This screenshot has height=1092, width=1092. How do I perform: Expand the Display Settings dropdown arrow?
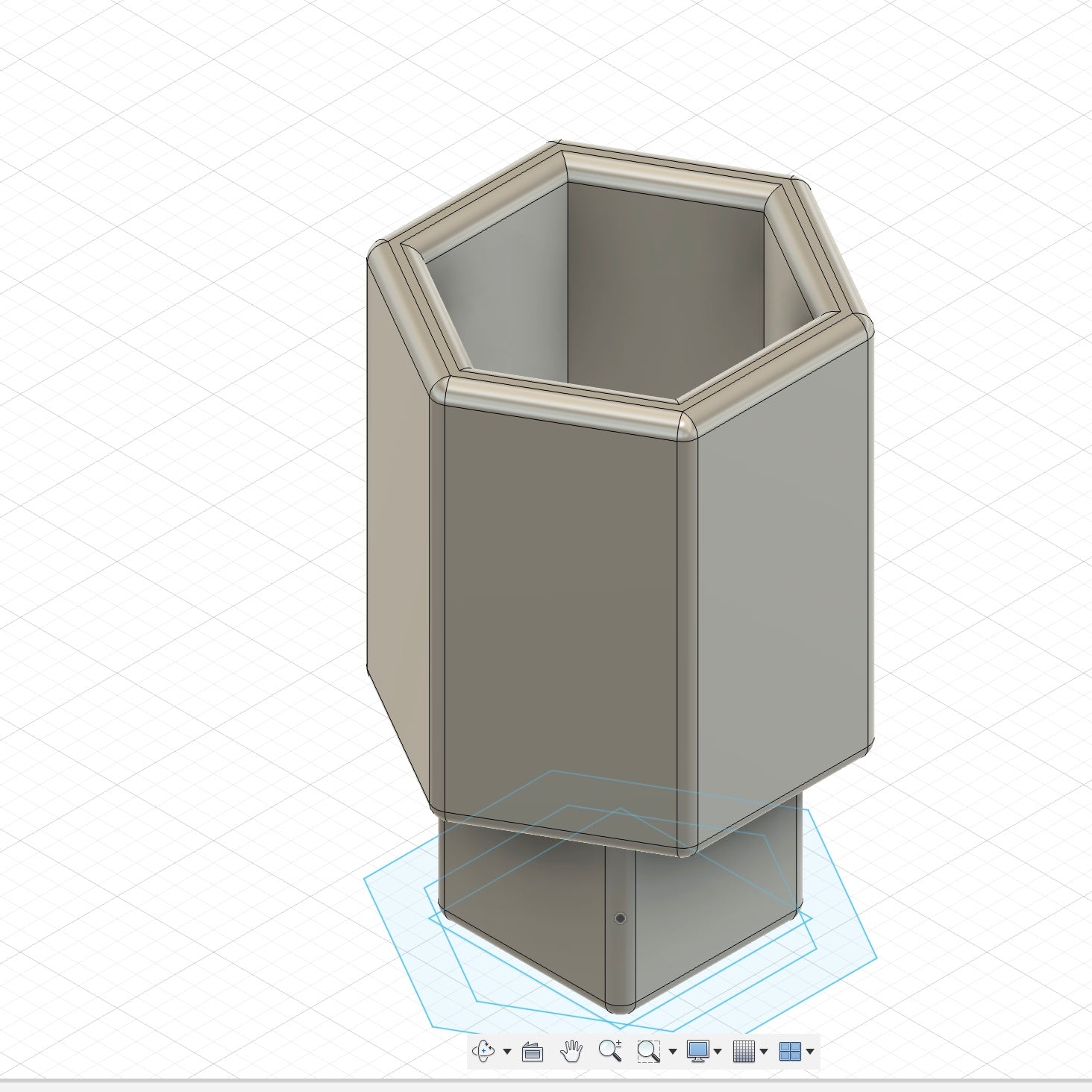click(718, 1052)
